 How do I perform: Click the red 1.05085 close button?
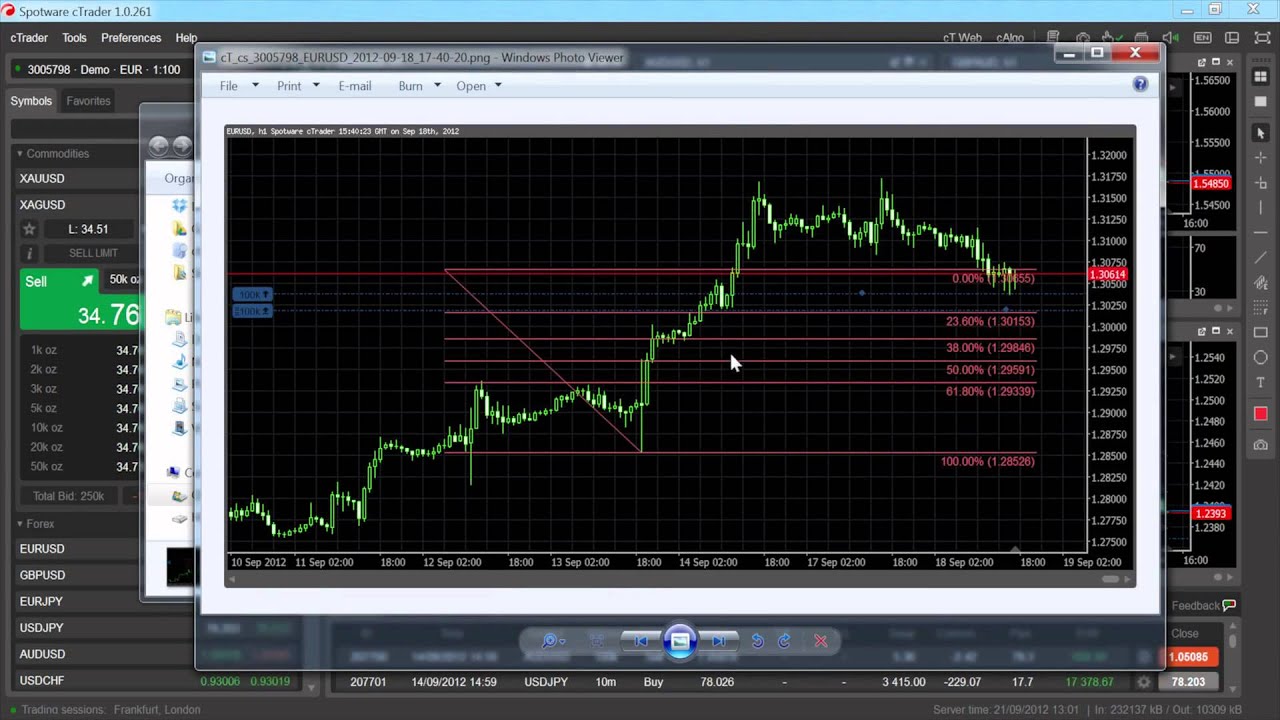[1188, 657]
